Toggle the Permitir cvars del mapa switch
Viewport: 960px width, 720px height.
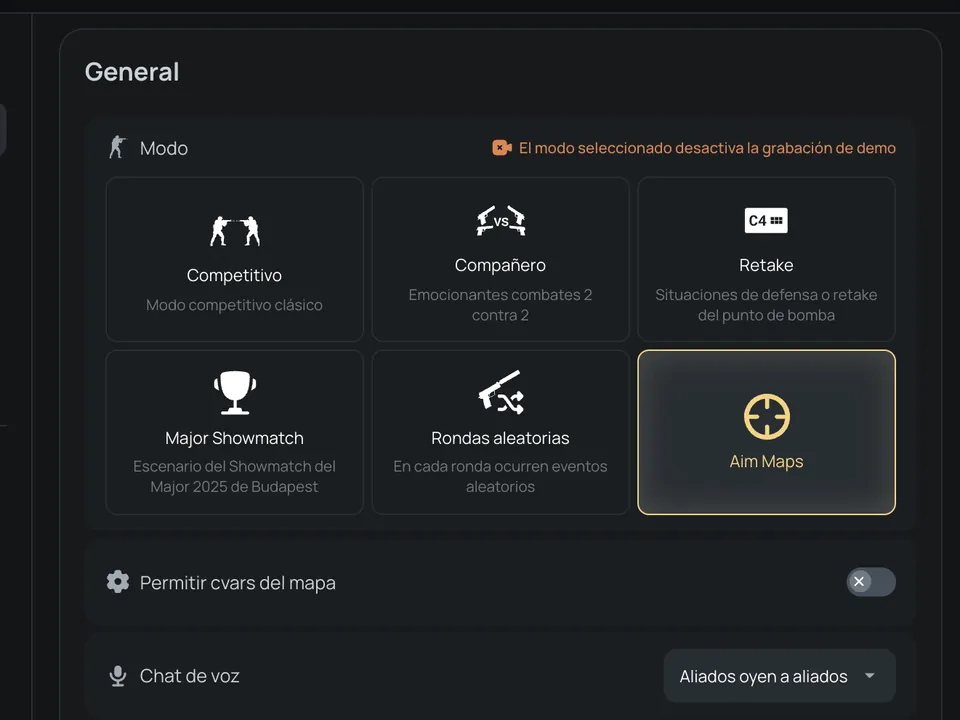tap(871, 582)
